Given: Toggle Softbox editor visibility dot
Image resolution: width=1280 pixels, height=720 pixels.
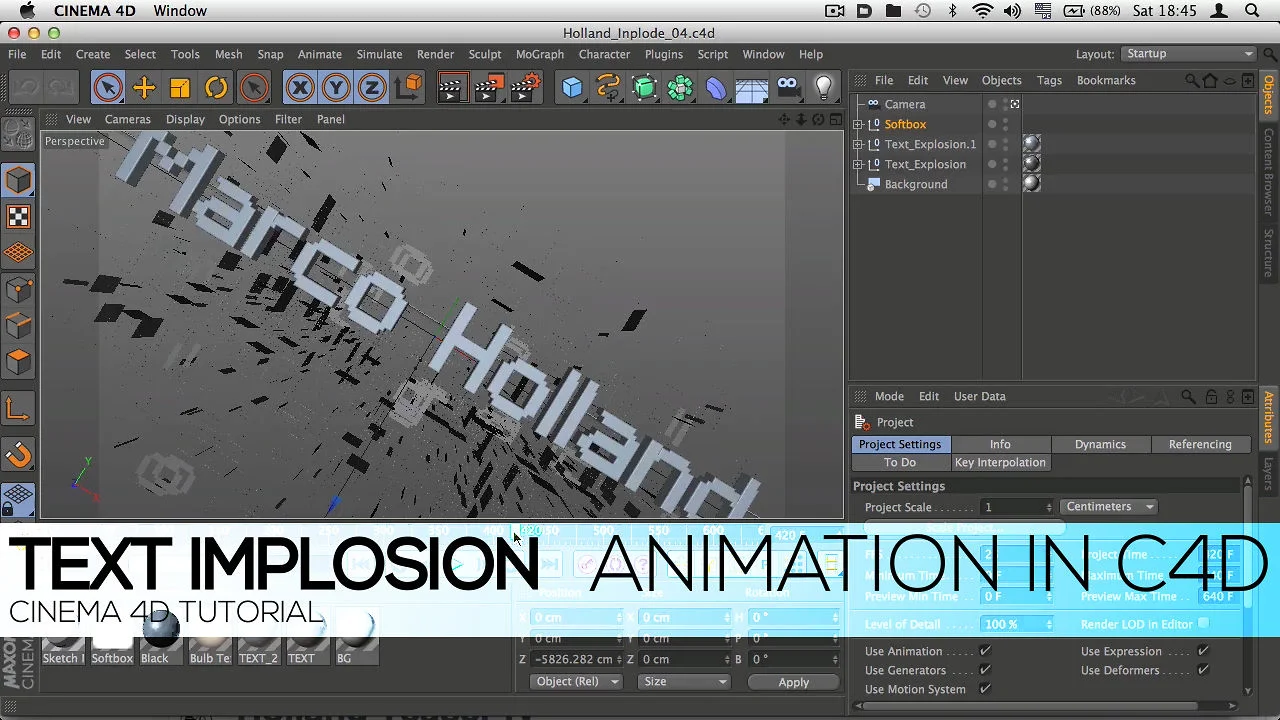Looking at the screenshot, I should (992, 122).
